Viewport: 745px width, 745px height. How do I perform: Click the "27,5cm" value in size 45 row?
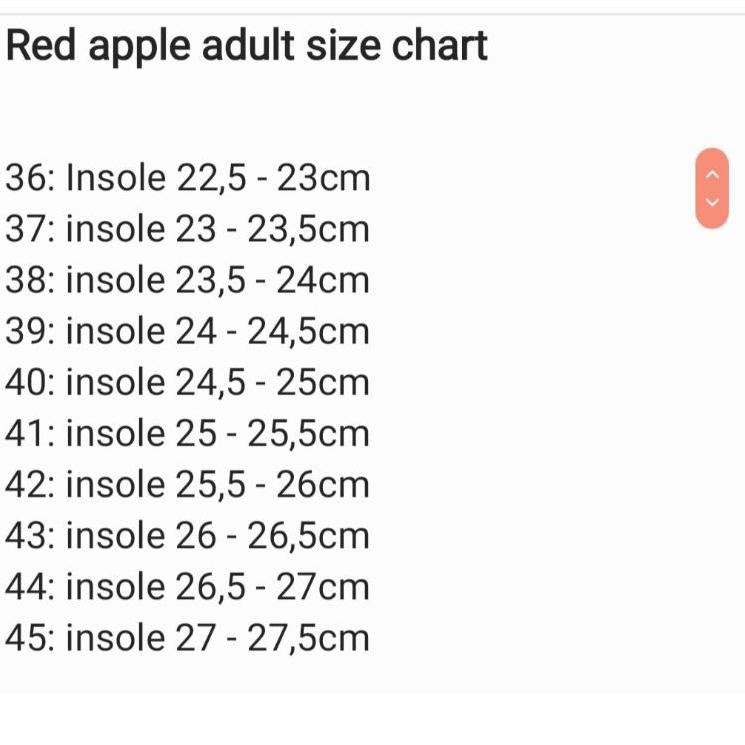coord(308,638)
